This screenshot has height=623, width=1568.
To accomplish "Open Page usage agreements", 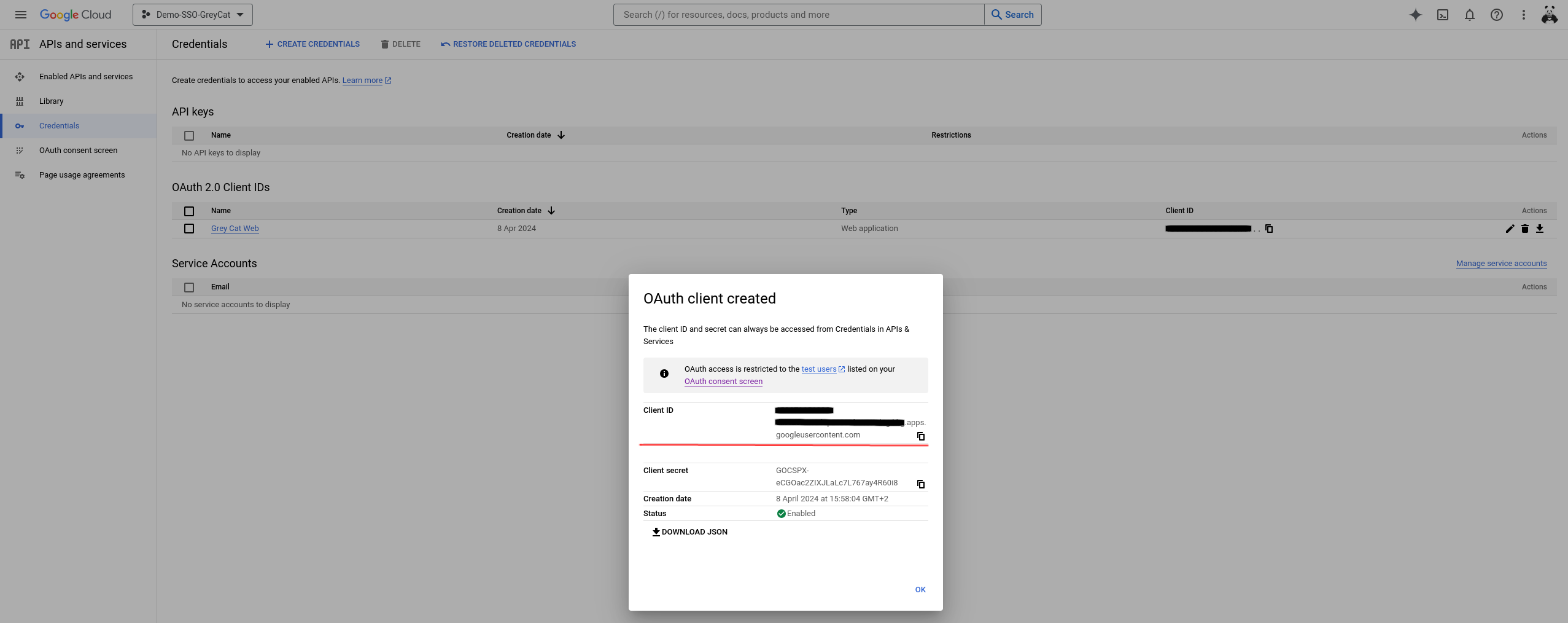I will (79, 175).
